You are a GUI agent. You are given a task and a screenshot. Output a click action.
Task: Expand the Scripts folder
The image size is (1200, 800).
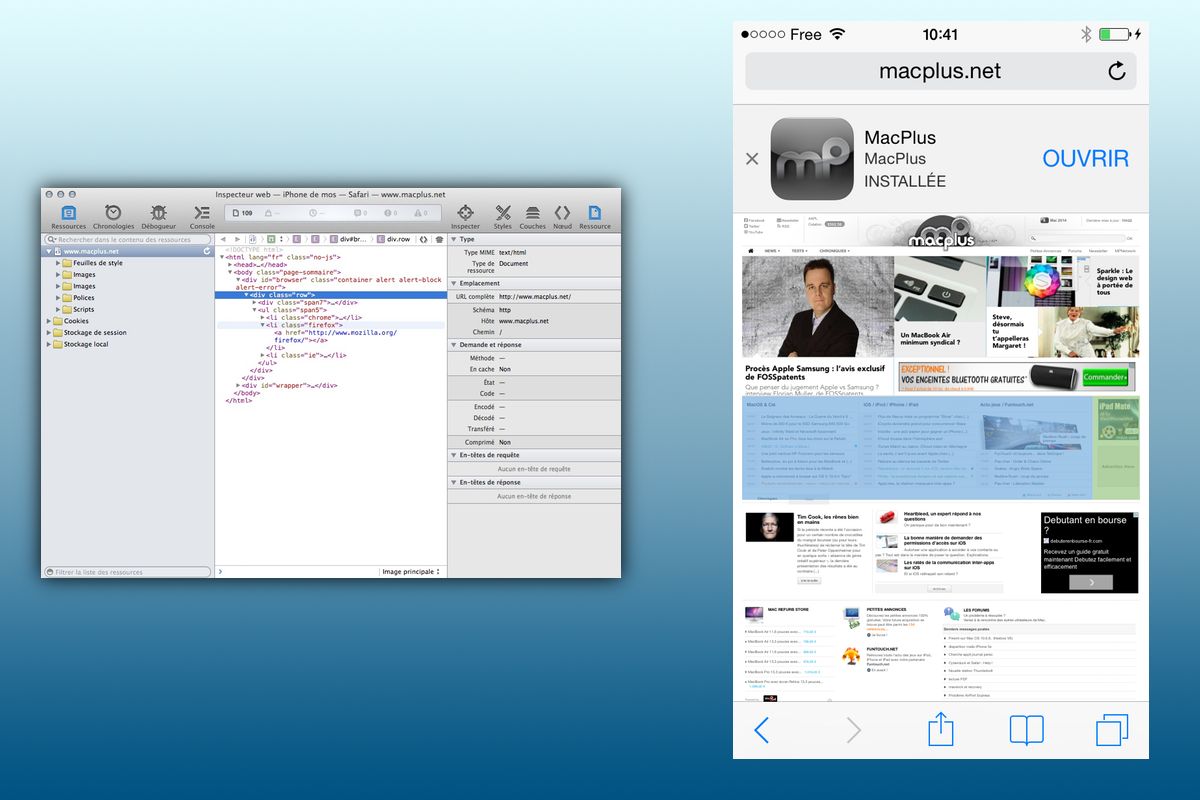59,310
